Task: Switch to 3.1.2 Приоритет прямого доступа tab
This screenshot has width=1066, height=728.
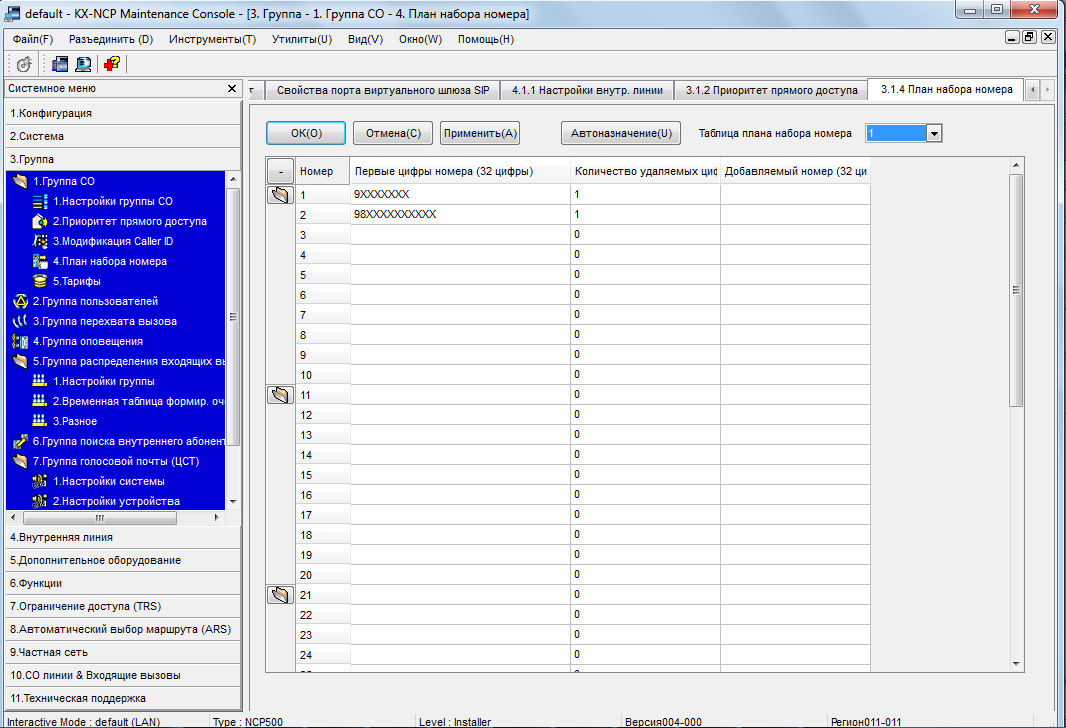Action: coord(771,90)
